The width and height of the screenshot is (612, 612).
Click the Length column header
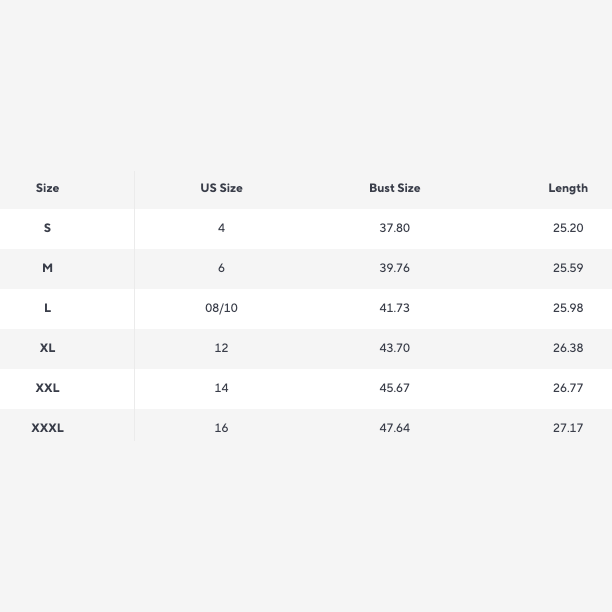[x=568, y=188]
